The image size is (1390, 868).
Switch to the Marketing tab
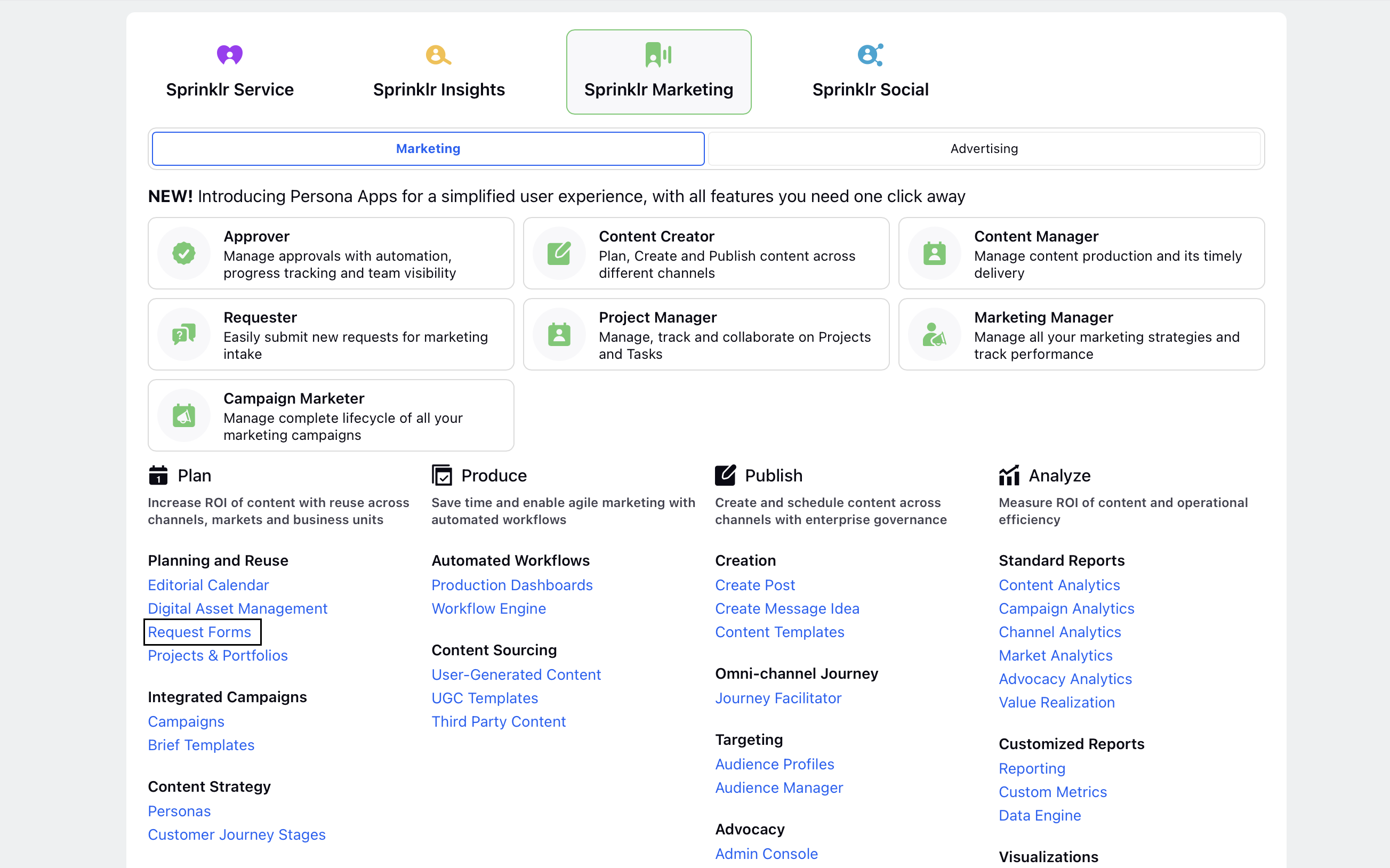[x=428, y=149]
